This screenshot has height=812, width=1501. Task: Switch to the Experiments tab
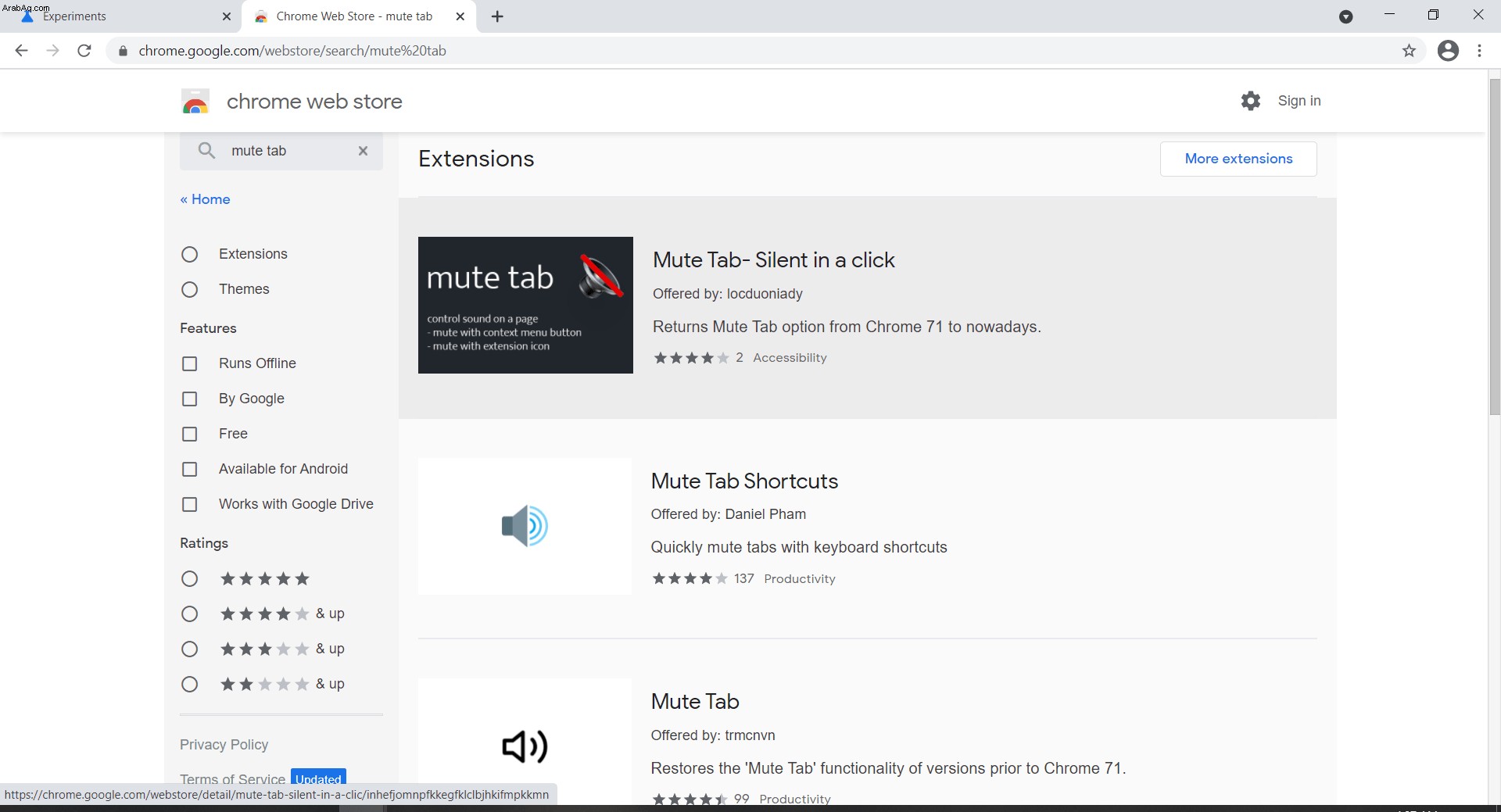(121, 16)
